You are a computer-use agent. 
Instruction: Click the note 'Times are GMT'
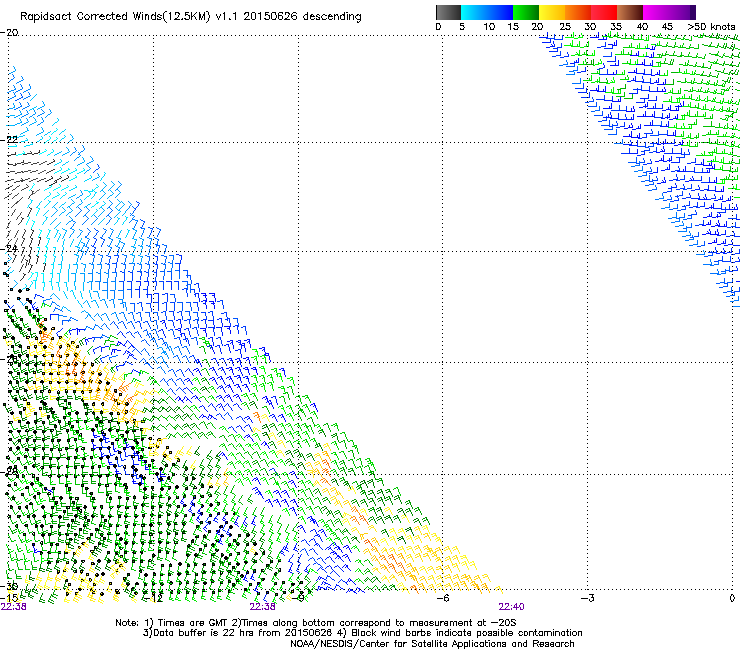click(193, 623)
